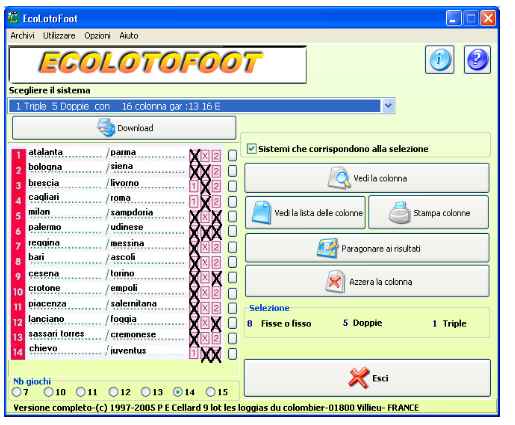Tick the checkbox for chievo / juventus row
The image size is (515, 425).
[x=232, y=353]
